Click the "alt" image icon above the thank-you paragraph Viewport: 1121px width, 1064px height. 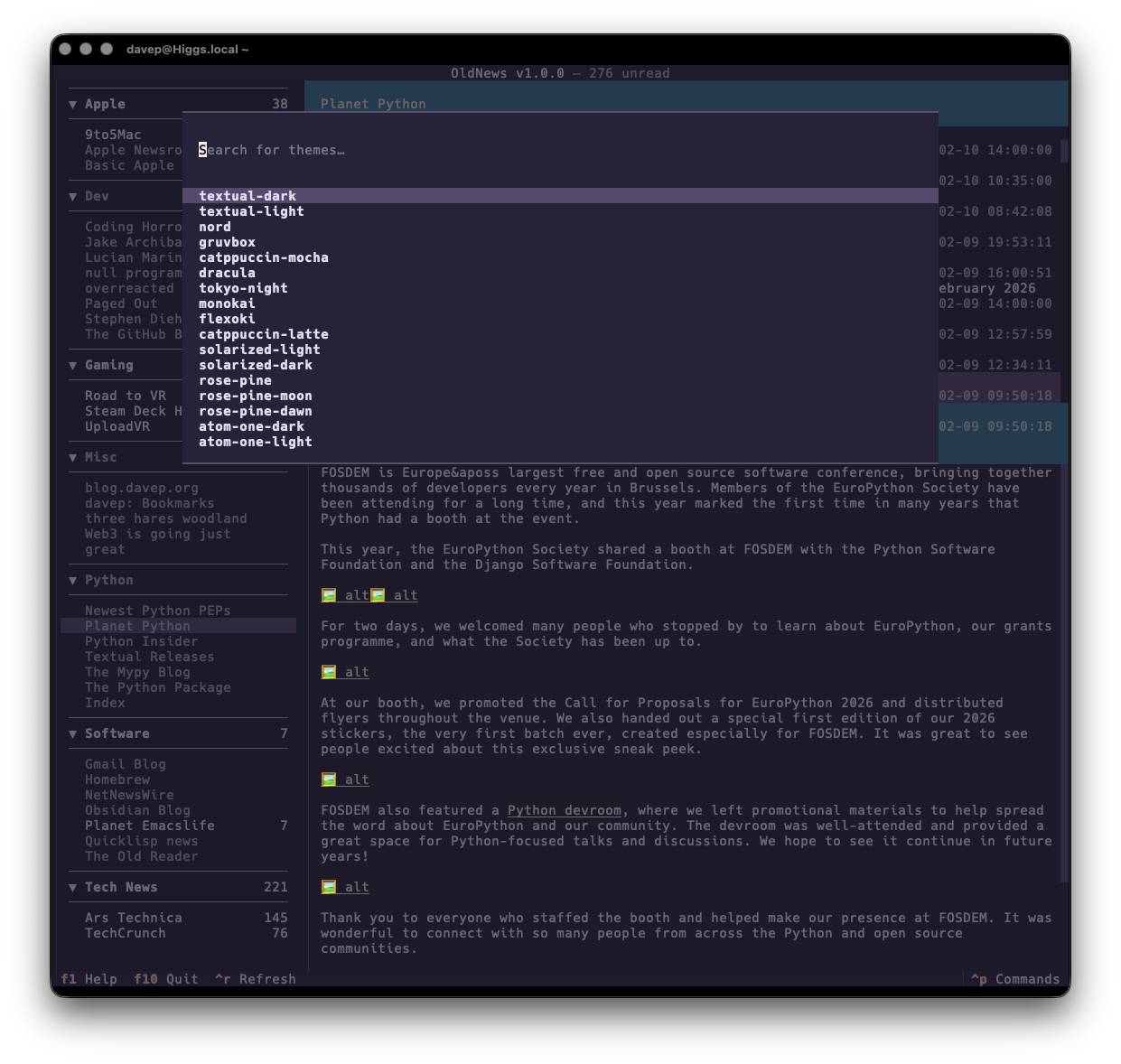click(x=328, y=886)
